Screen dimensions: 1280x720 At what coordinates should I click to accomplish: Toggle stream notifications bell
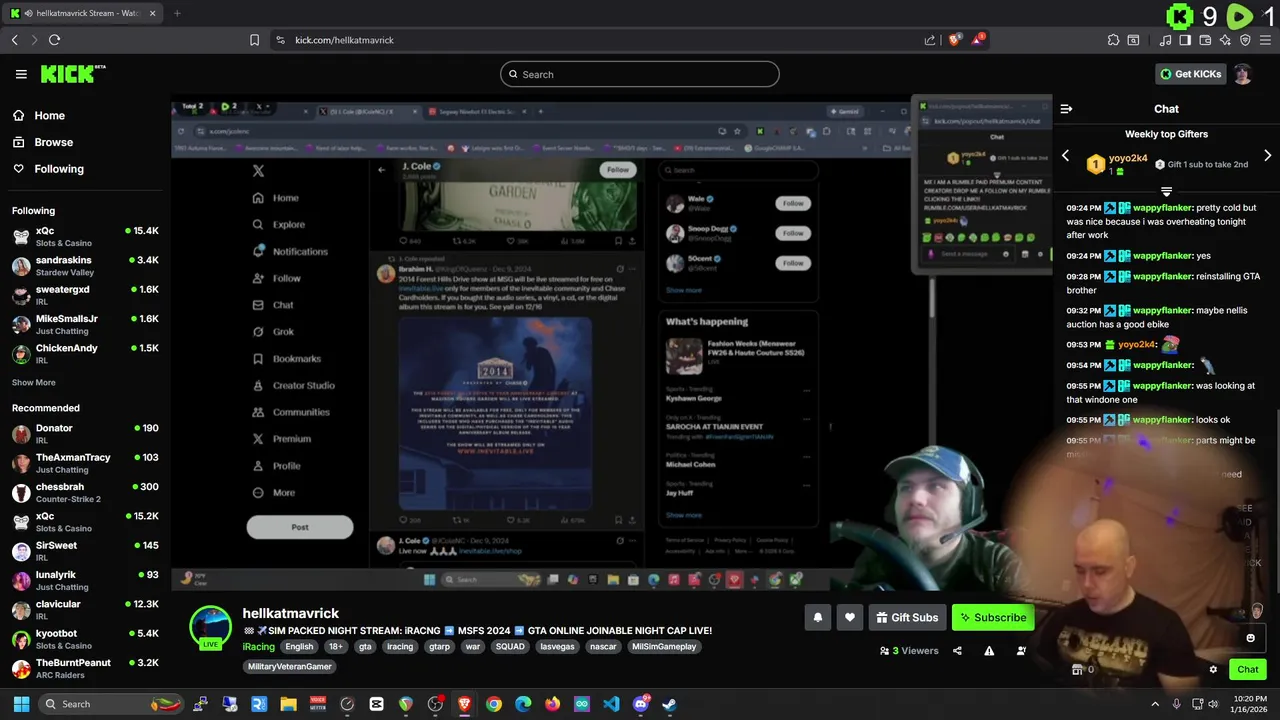(x=817, y=617)
